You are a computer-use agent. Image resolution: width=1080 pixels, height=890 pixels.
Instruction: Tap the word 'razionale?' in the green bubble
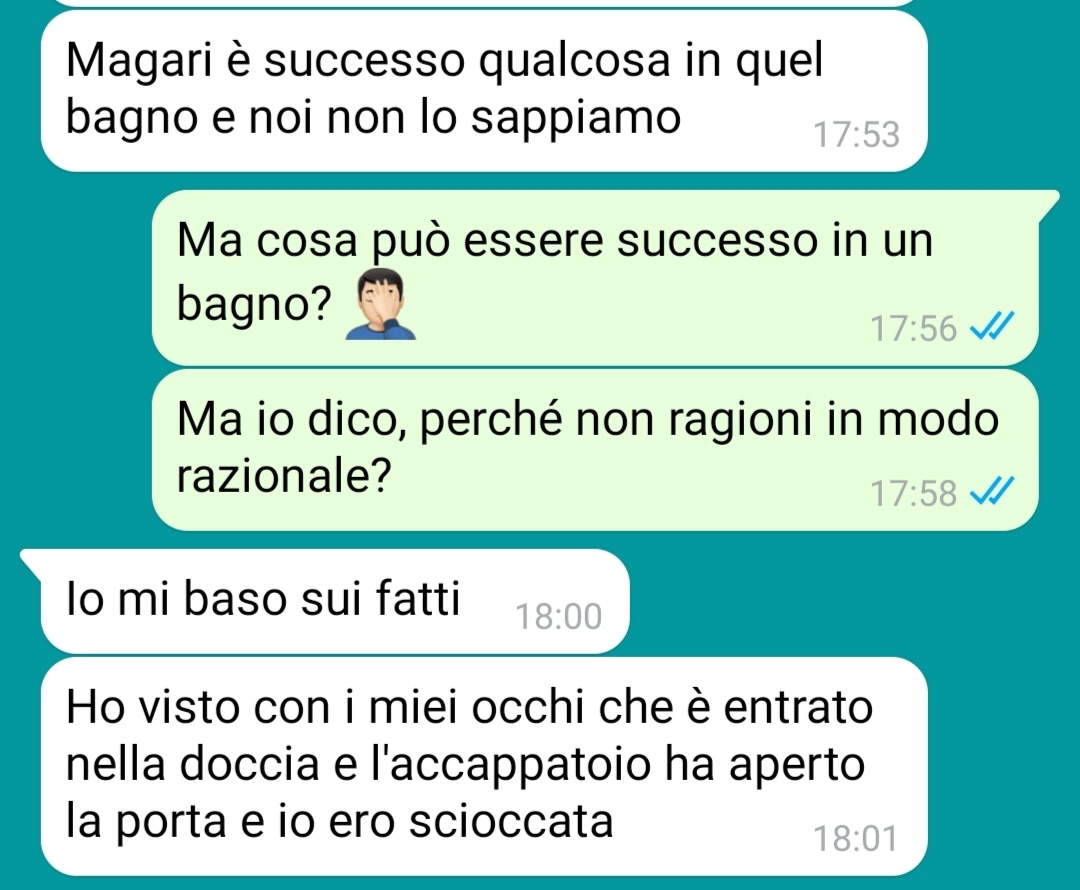click(x=284, y=476)
